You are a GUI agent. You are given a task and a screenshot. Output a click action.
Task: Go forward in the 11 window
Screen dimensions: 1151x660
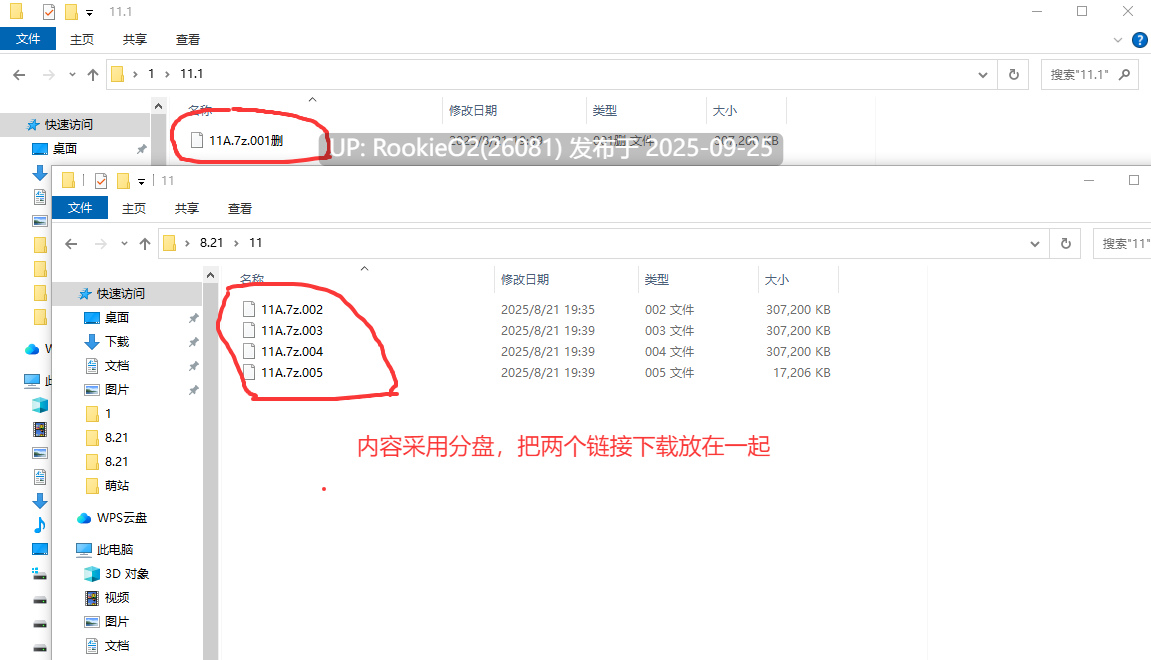tap(101, 244)
